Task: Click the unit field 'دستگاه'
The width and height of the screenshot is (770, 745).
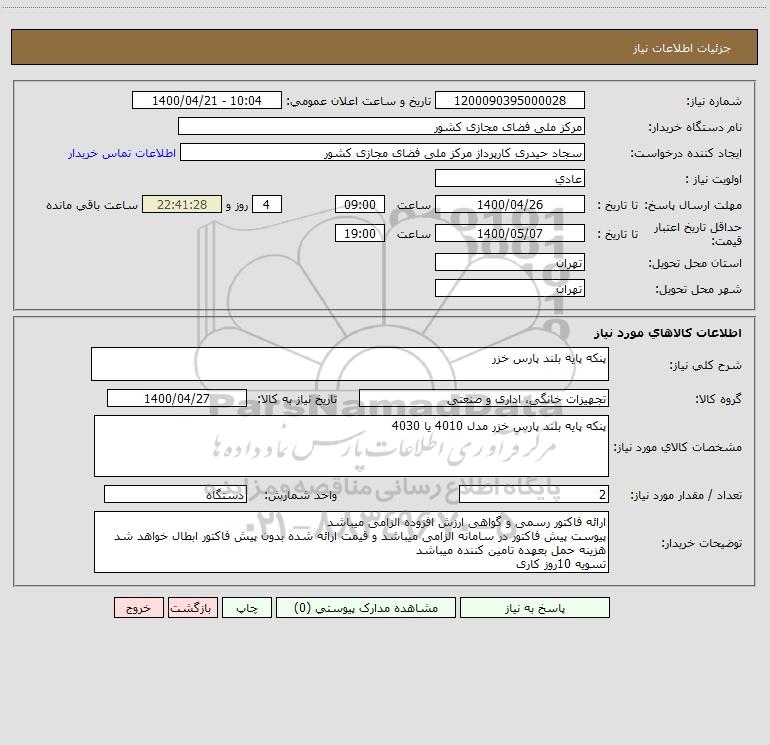Action: tap(175, 494)
